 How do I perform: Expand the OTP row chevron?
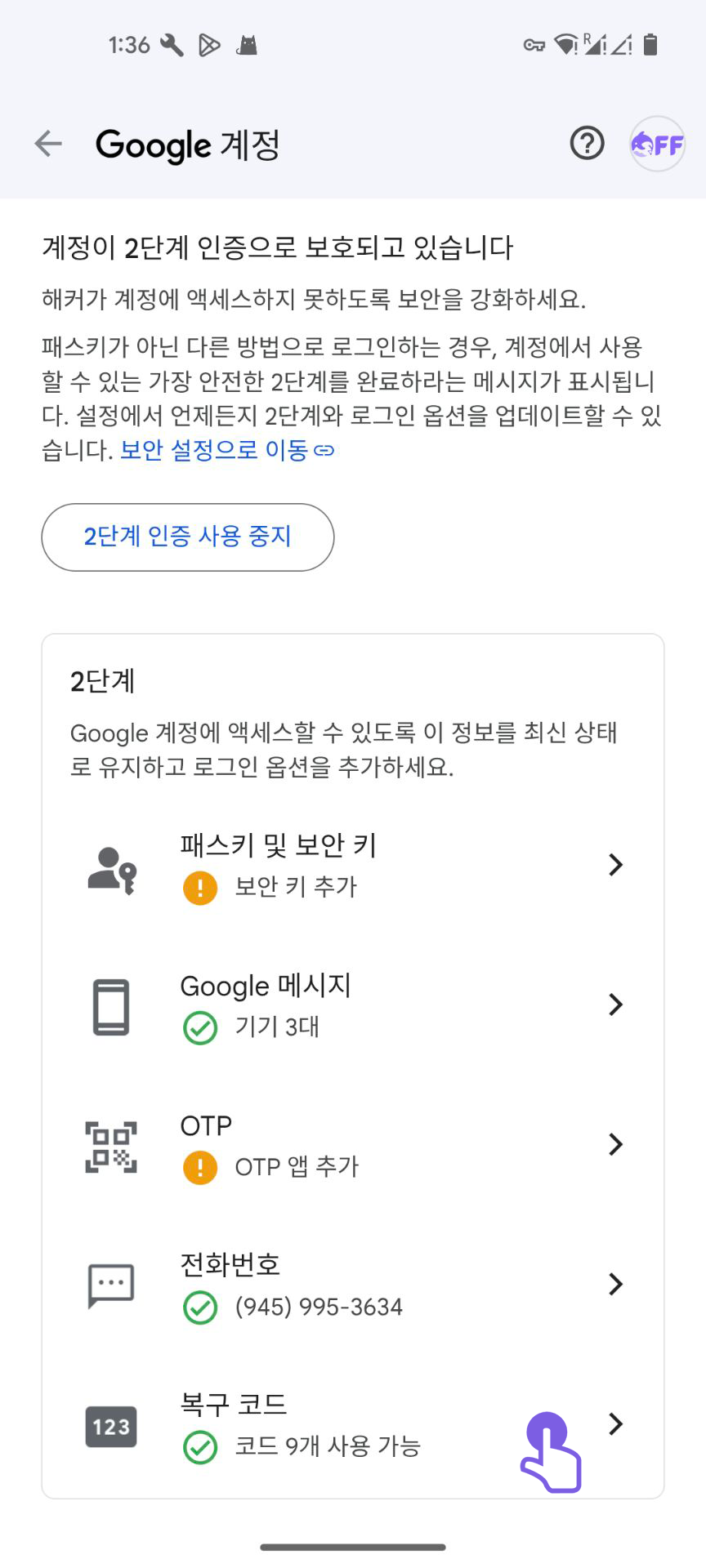click(x=616, y=1144)
